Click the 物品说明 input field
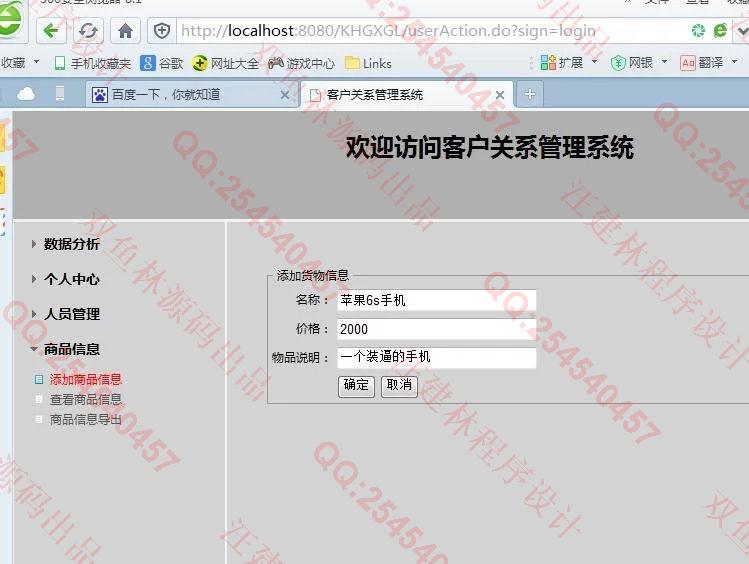 click(x=437, y=357)
